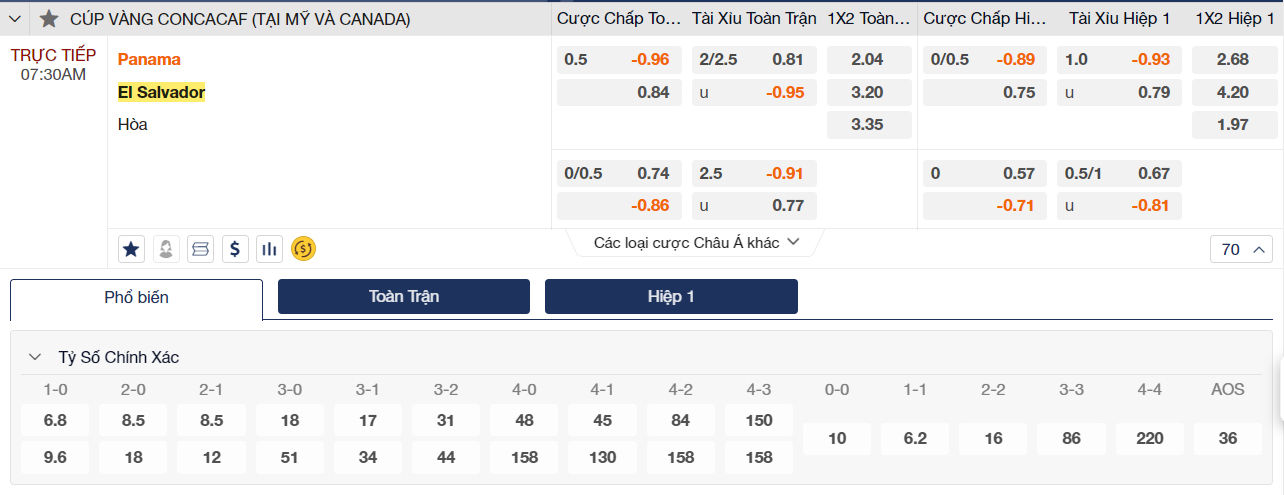The height and width of the screenshot is (495, 1284).
Task: Click the dollar sign icon
Action: [234, 248]
